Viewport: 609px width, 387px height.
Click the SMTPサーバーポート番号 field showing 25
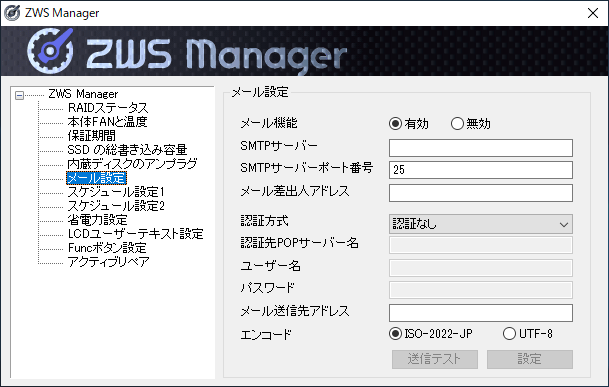coord(481,170)
